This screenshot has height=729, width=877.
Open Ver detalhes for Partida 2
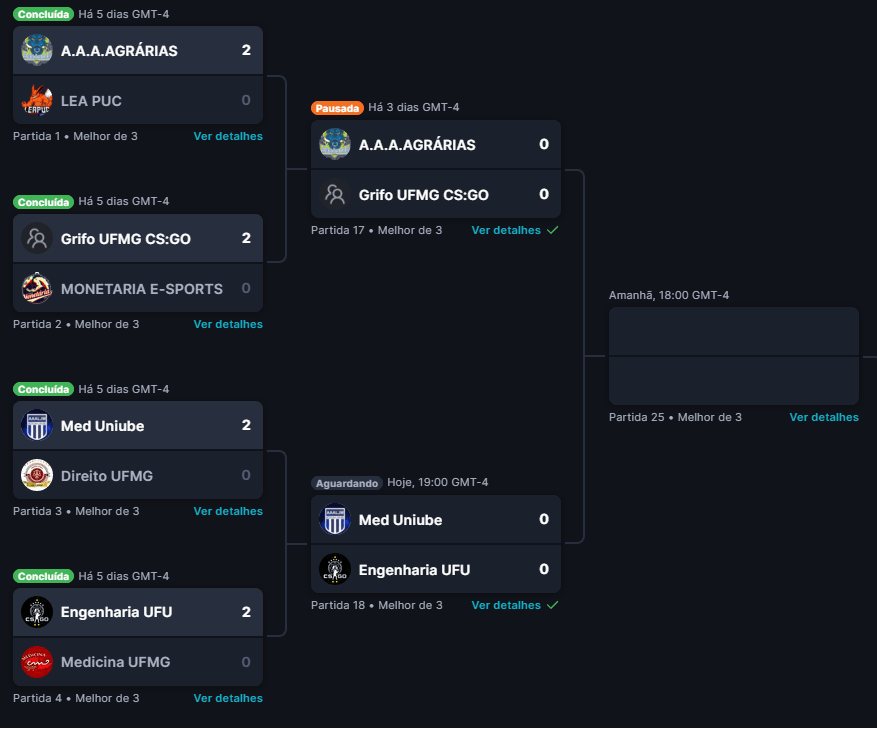click(228, 324)
